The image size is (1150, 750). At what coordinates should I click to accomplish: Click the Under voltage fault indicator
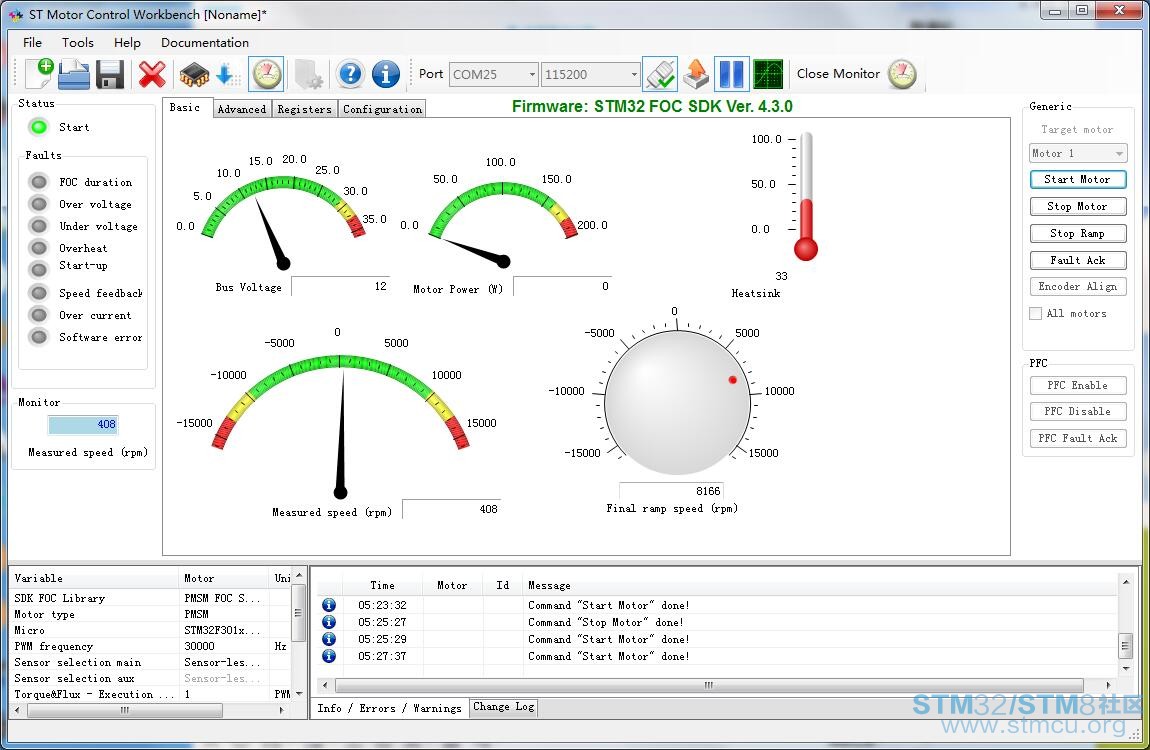pyautogui.click(x=38, y=226)
